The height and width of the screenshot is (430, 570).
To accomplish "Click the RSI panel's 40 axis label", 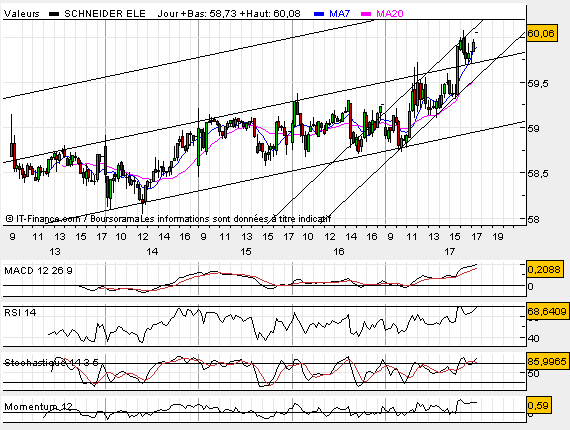I will coord(534,338).
